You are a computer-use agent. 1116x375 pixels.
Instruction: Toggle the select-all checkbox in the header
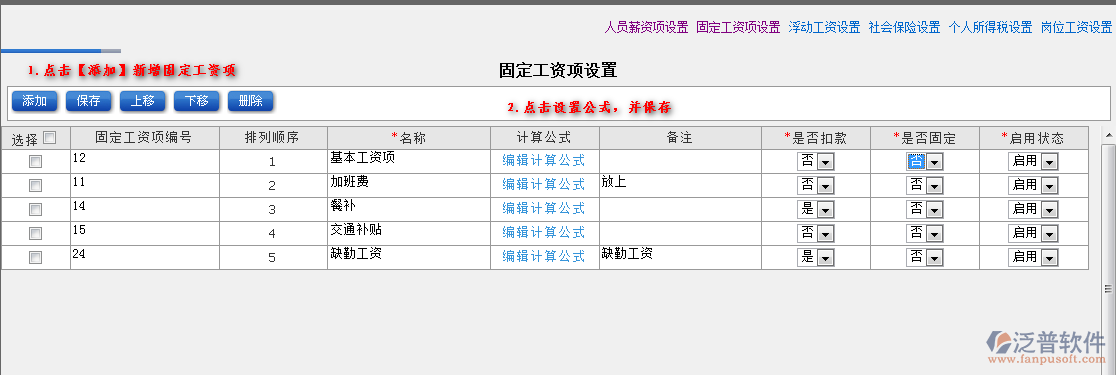pos(50,137)
